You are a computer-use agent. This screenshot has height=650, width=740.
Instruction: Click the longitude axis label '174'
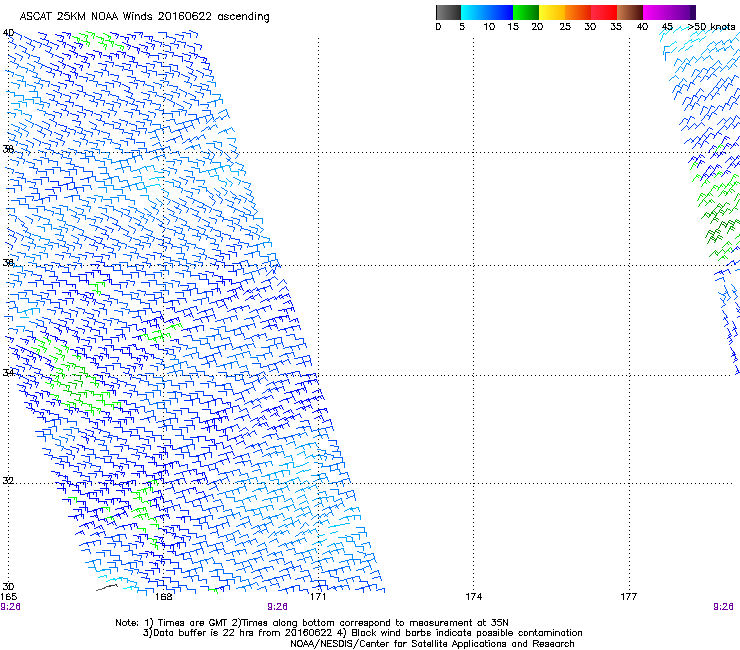point(473,597)
